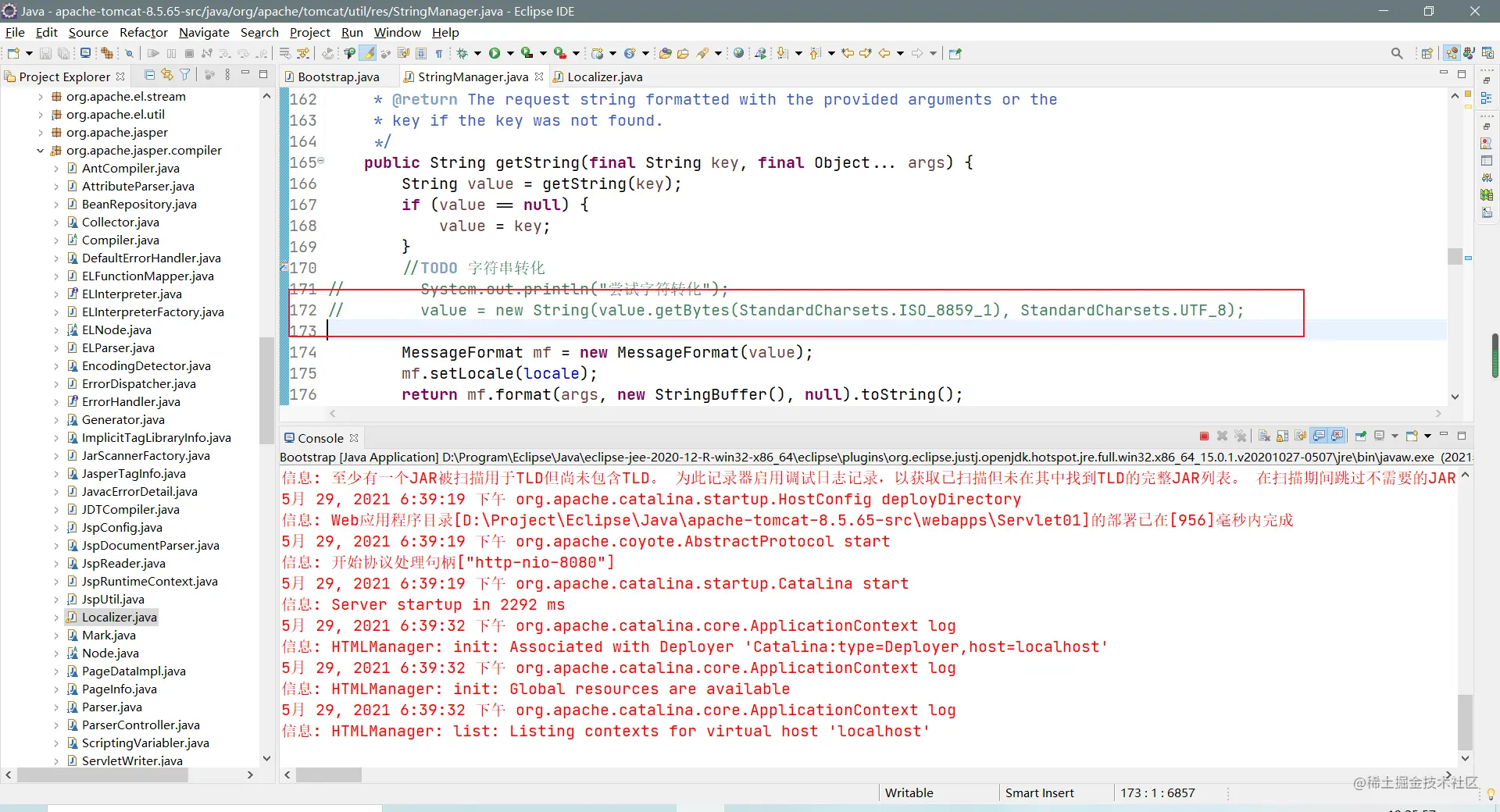The height and width of the screenshot is (812, 1500).
Task: Toggle Link with Editor in Project Explorer
Action: point(167,75)
